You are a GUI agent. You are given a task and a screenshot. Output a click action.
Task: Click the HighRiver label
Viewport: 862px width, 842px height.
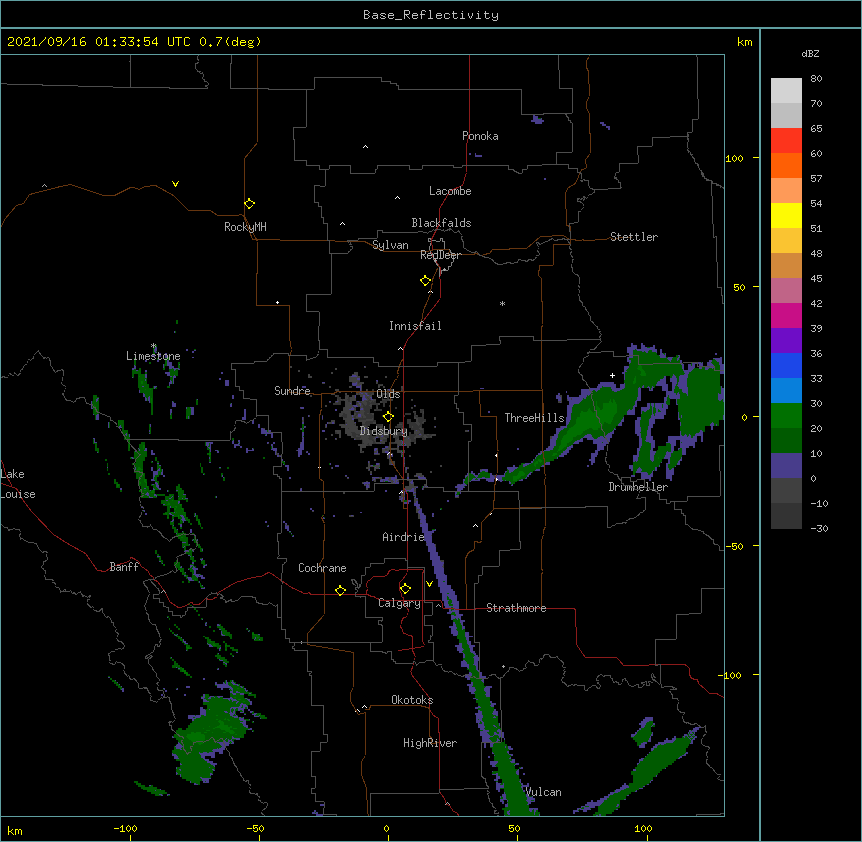point(430,743)
